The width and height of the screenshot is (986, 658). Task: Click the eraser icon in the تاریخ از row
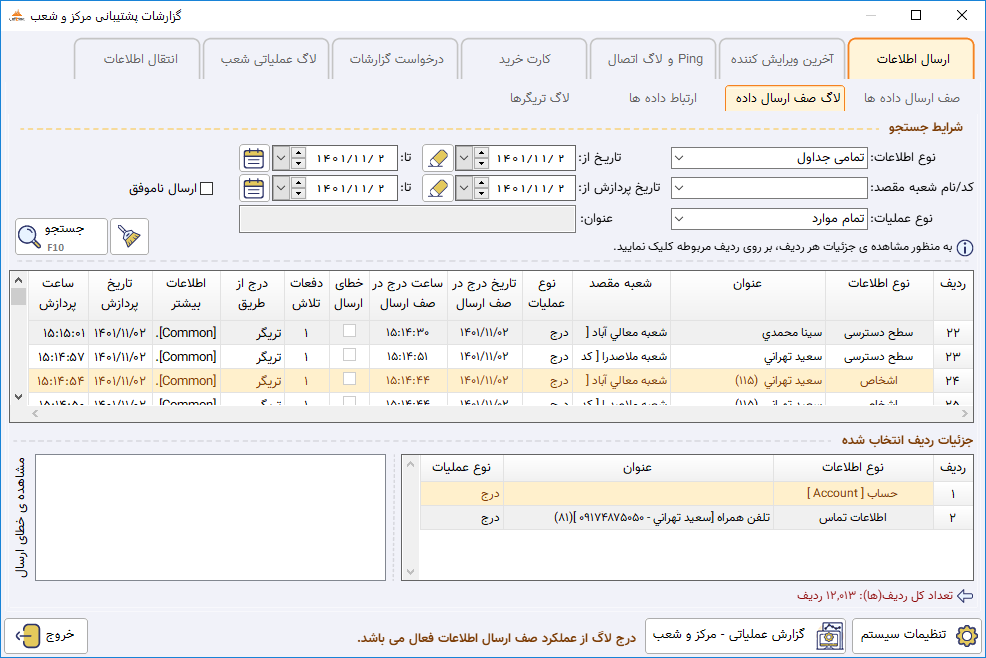coord(438,158)
